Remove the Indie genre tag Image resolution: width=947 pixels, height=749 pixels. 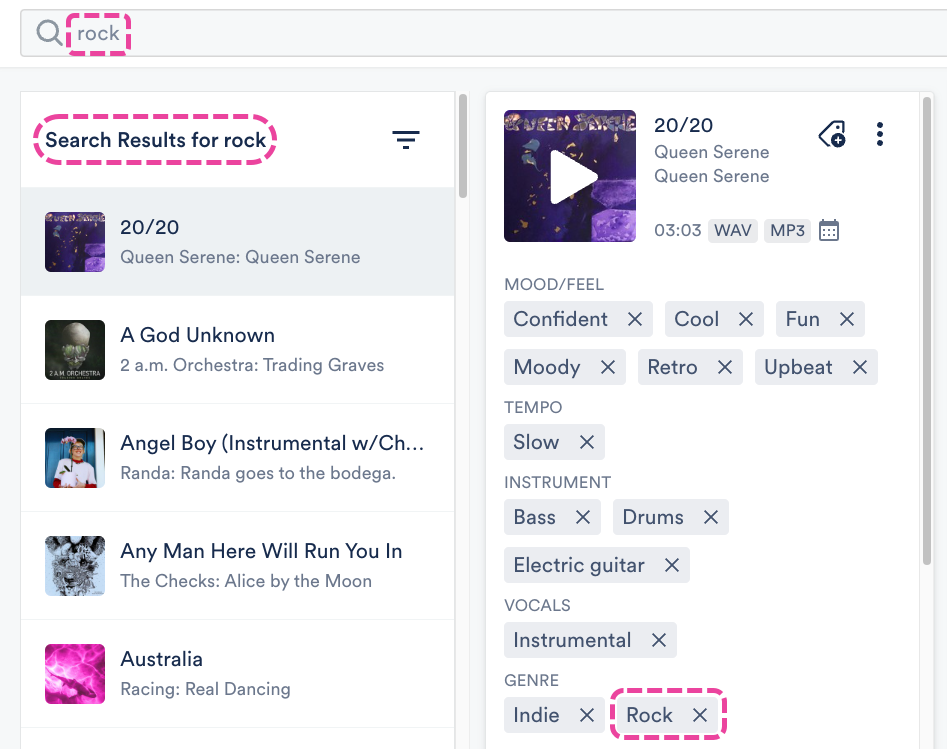[x=587, y=715]
